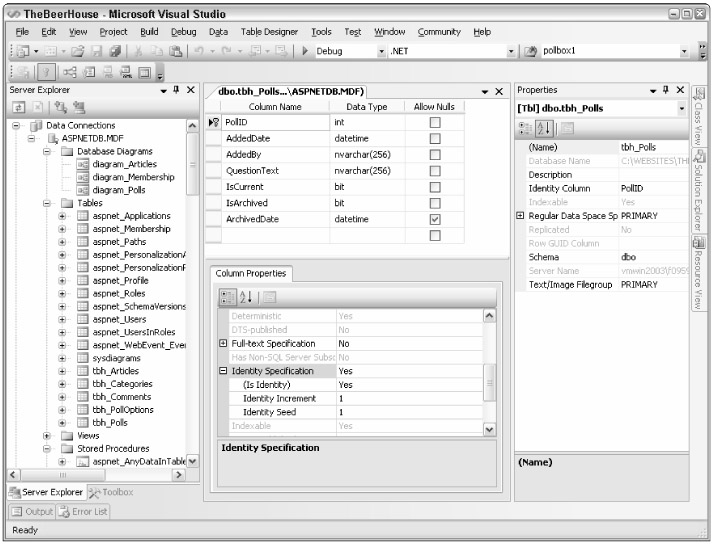The image size is (714, 545).
Task: Toggle Allow Nulls for ArchivedDate column
Action: tap(433, 219)
